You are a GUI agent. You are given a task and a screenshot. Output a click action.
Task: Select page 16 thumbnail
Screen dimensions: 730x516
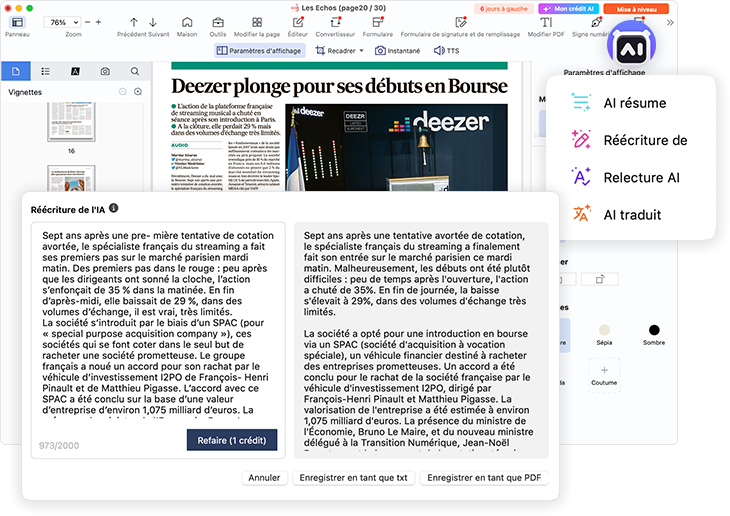(x=71, y=122)
